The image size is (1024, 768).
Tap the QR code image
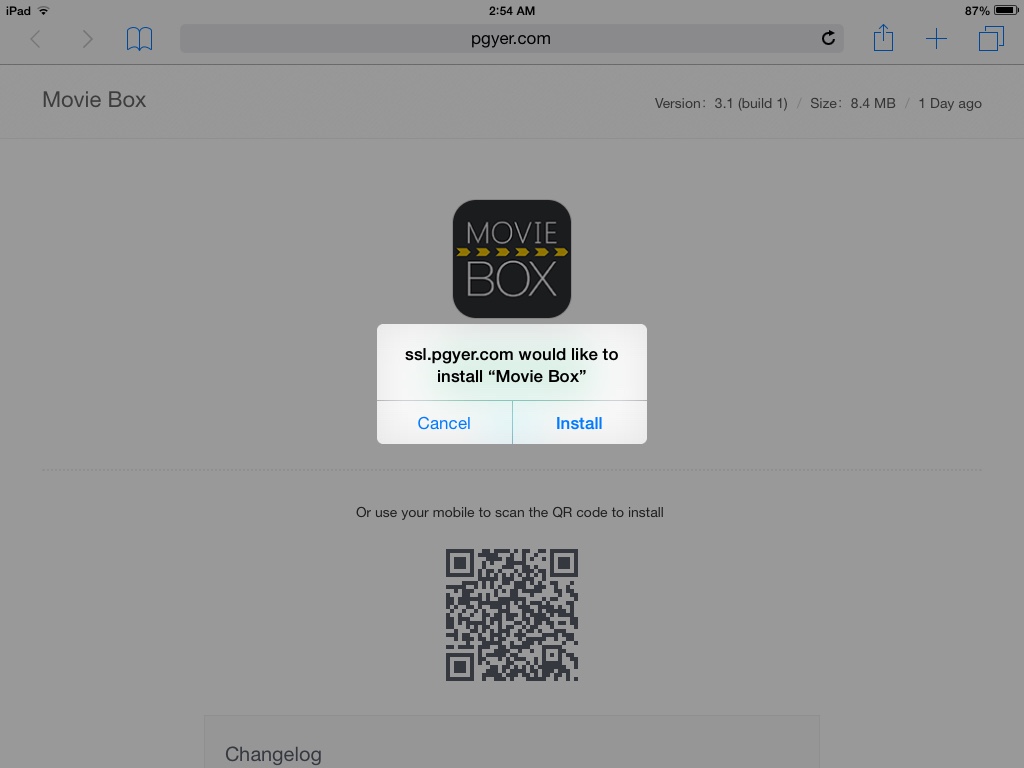(x=512, y=615)
